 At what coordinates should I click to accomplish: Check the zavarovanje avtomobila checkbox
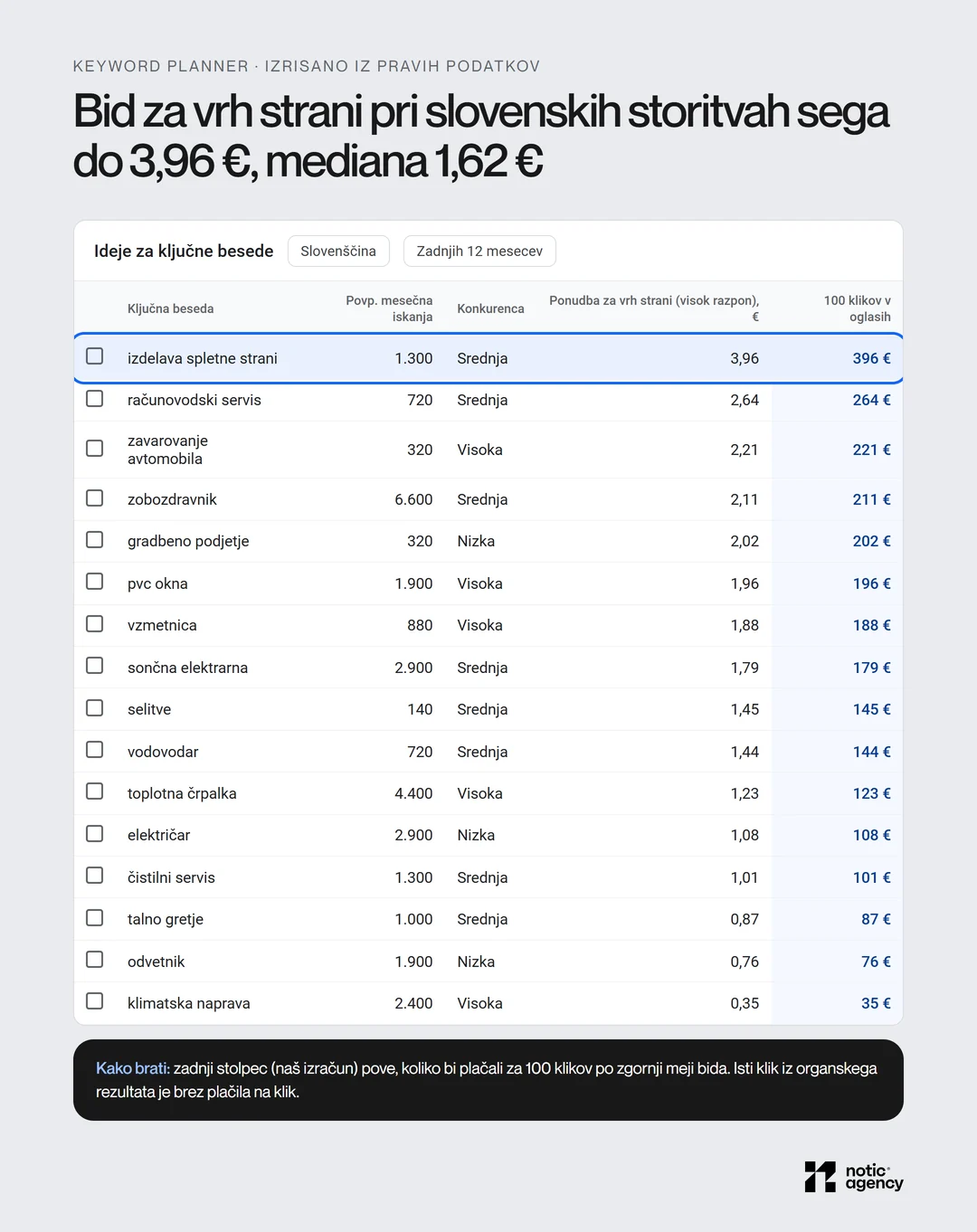pos(94,449)
